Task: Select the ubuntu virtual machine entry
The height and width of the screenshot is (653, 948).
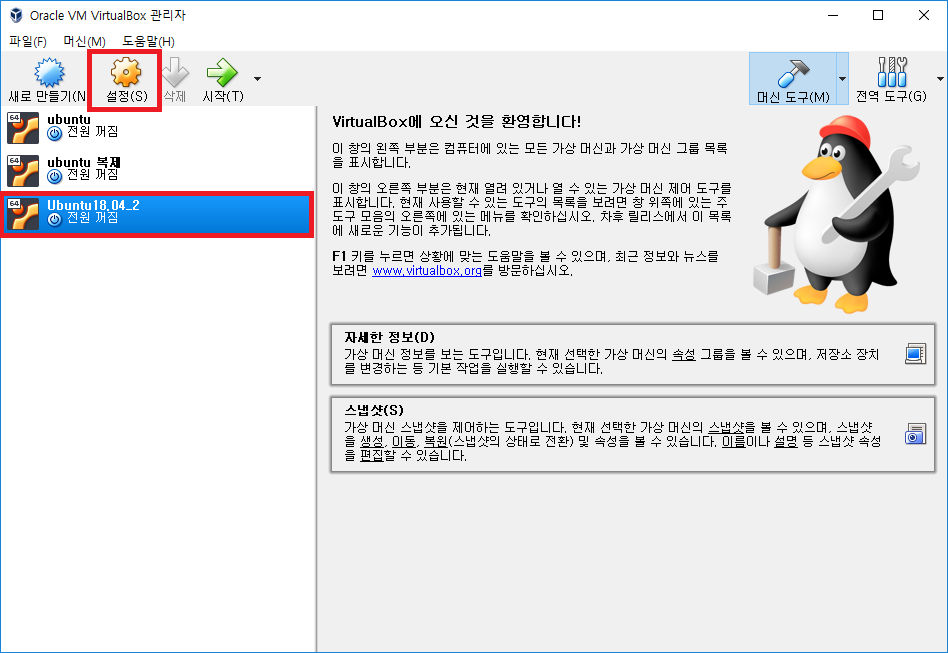Action: 157,127
